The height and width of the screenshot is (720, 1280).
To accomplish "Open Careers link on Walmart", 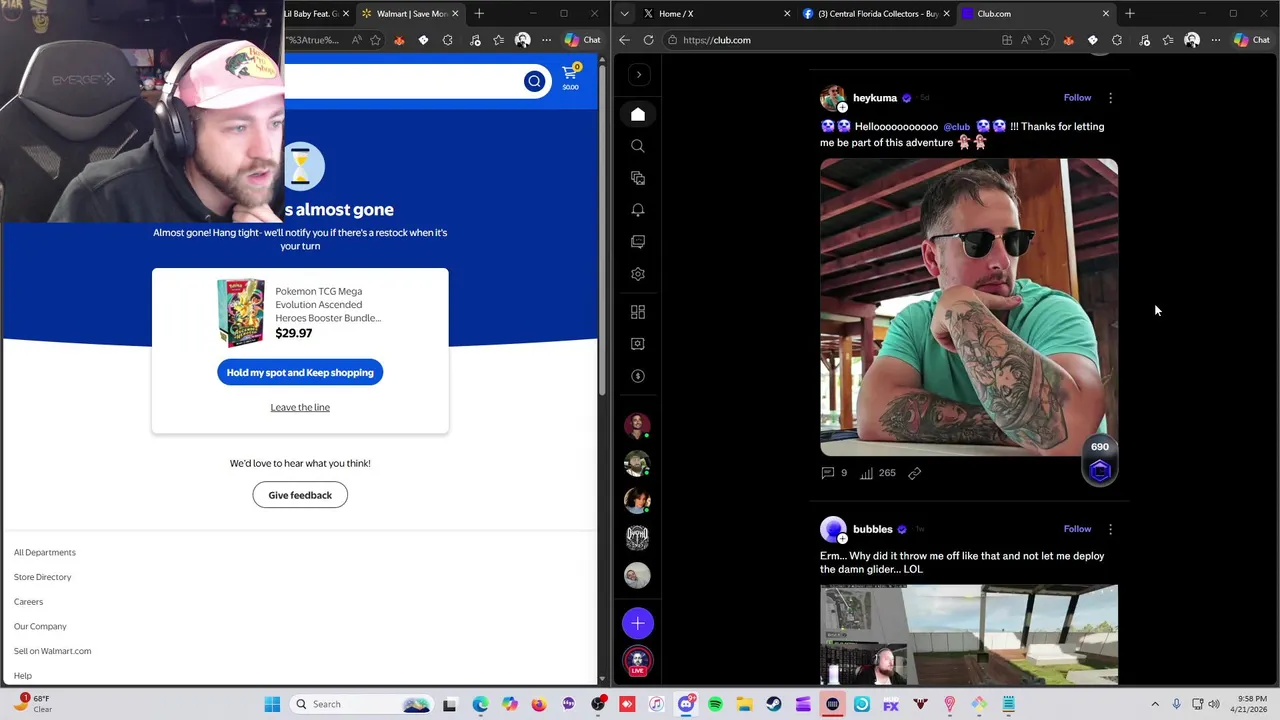I will 28,602.
